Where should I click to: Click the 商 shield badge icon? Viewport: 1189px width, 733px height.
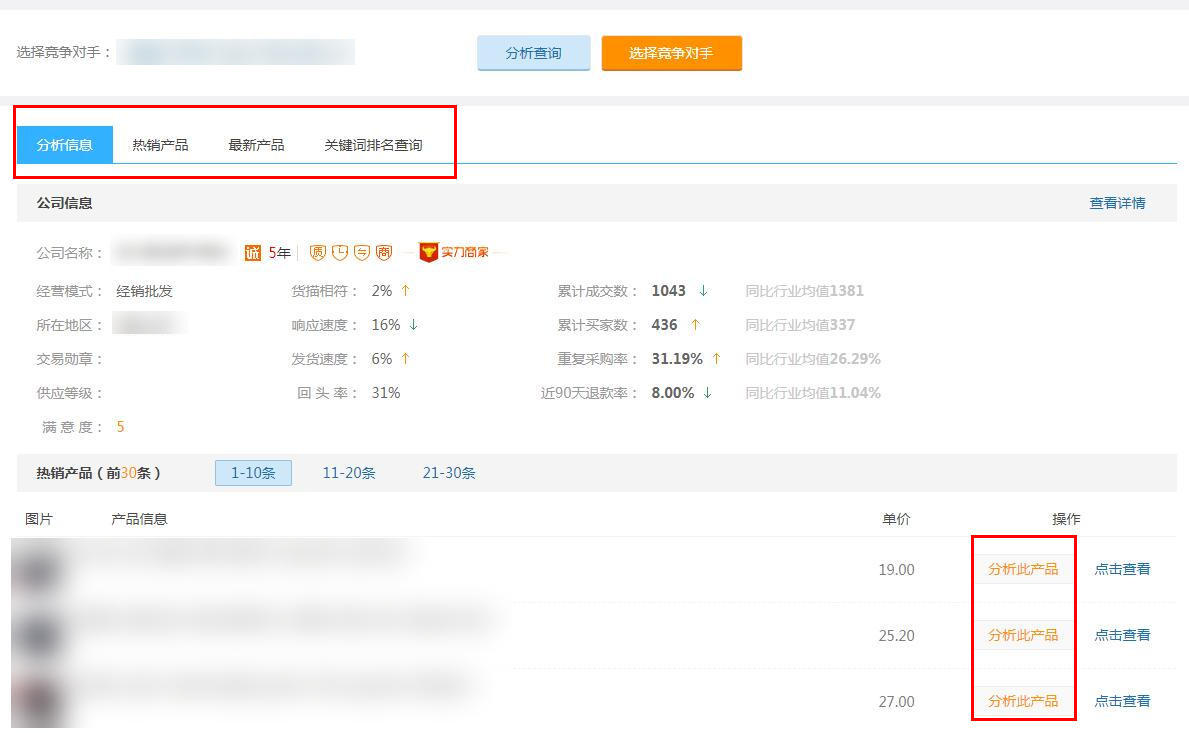(383, 252)
